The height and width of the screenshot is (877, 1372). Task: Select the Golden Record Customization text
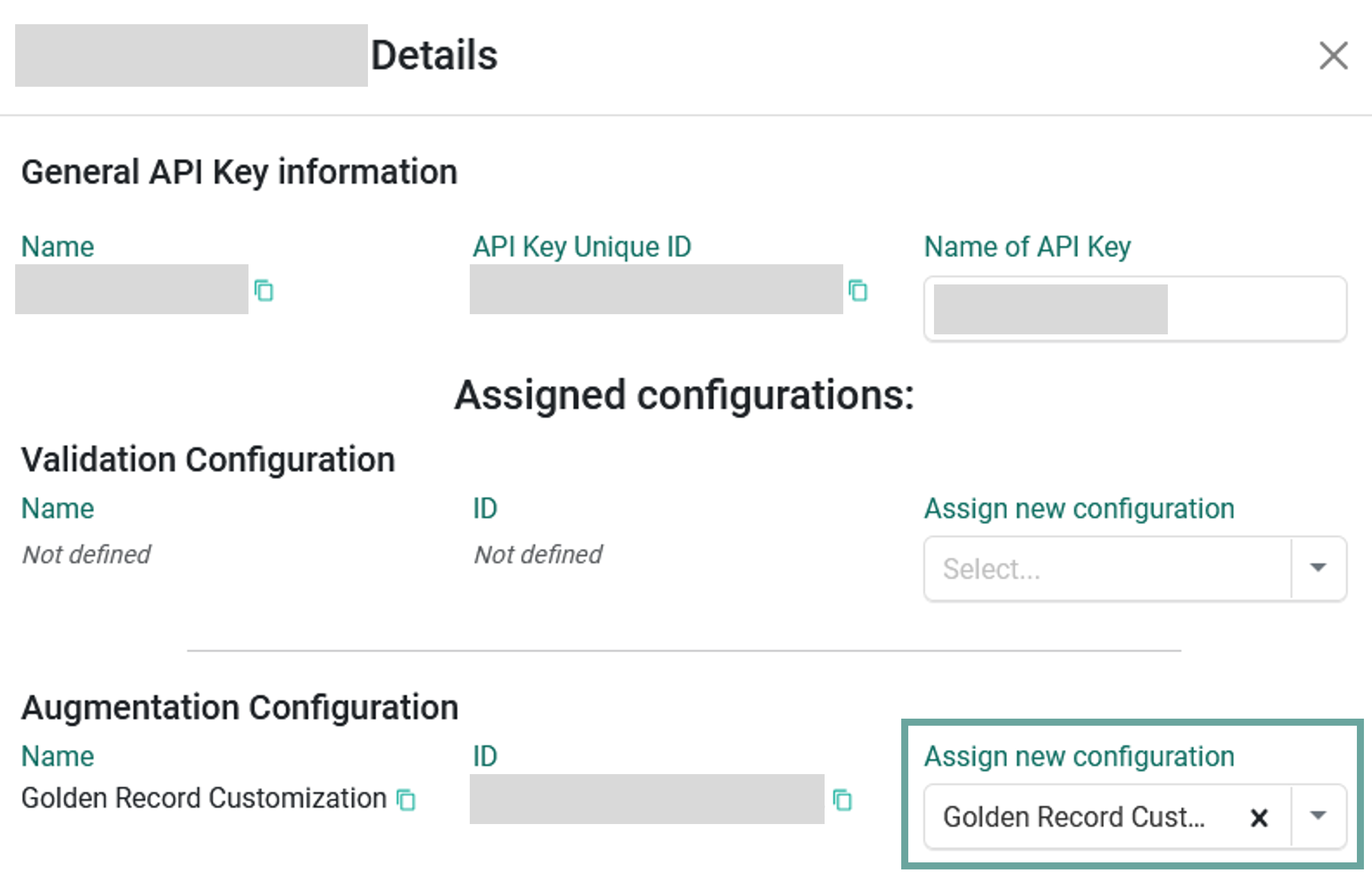pyautogui.click(x=204, y=798)
